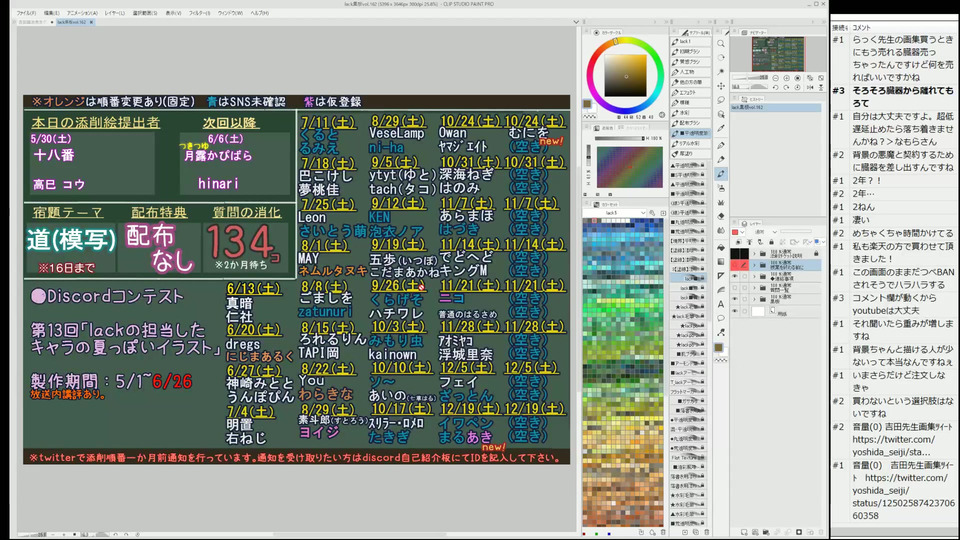
Task: Select the Text tool
Action: (720, 303)
